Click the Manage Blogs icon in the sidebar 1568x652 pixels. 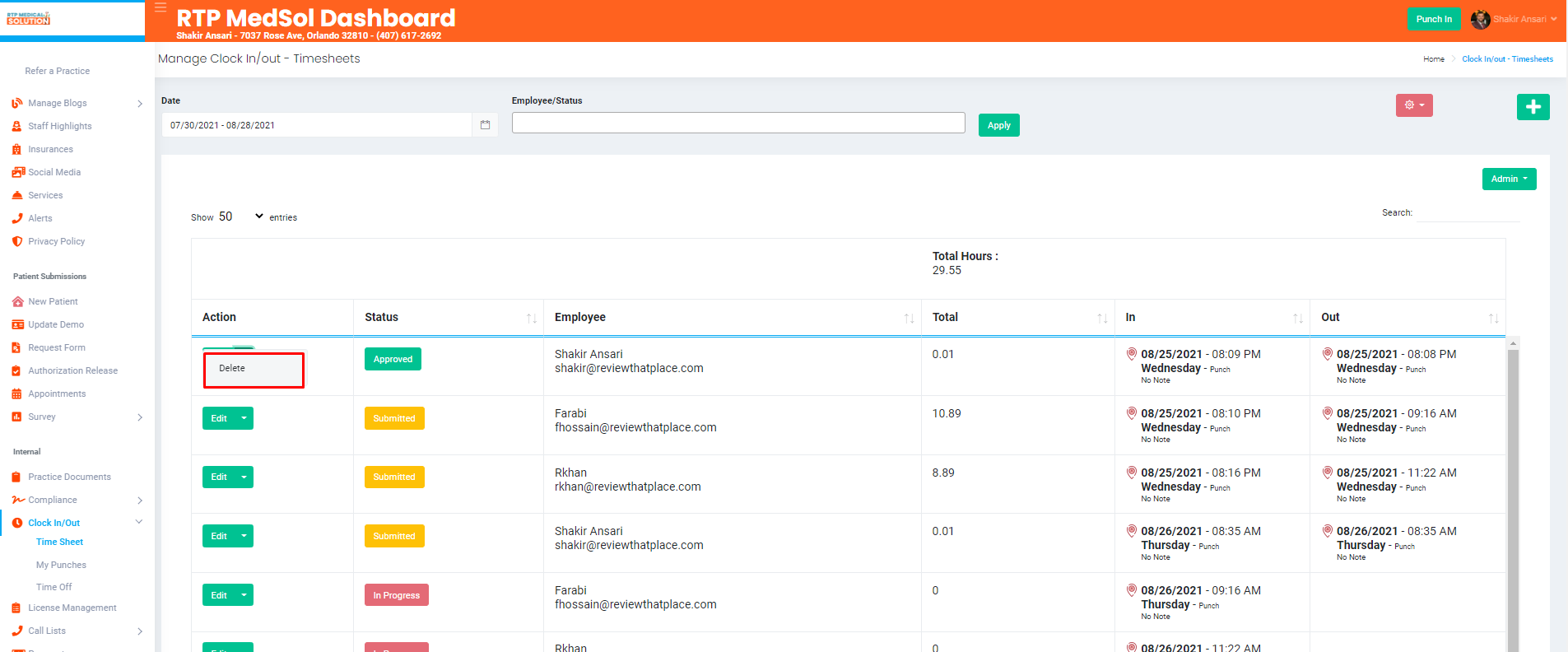pos(17,103)
